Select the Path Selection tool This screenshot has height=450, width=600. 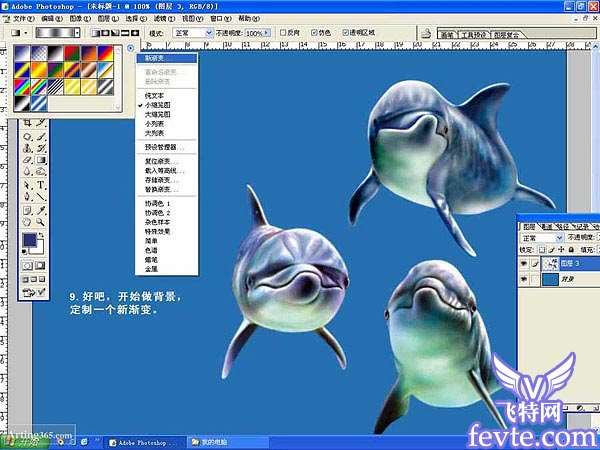pos(27,185)
